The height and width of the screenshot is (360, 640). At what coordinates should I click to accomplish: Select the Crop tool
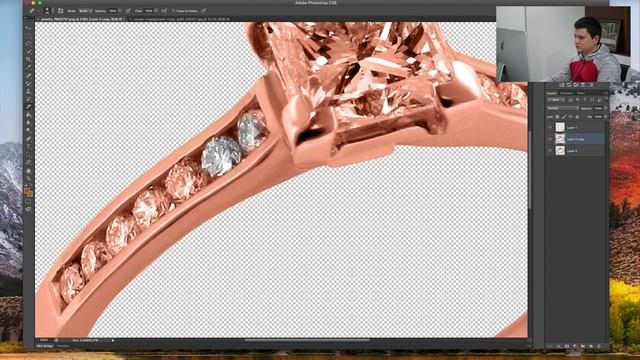point(29,59)
